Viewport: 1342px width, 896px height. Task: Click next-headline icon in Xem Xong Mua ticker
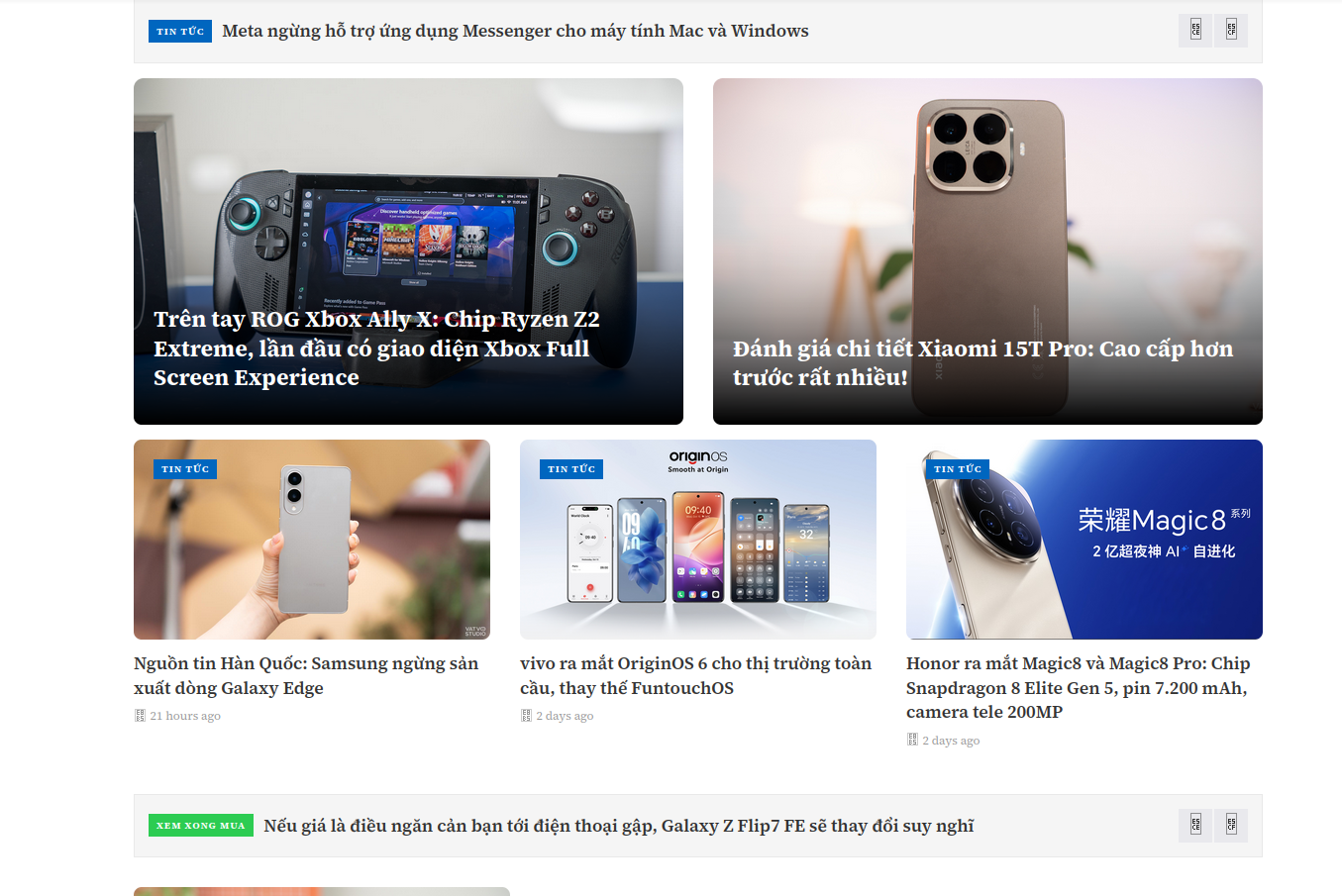coord(1231,826)
